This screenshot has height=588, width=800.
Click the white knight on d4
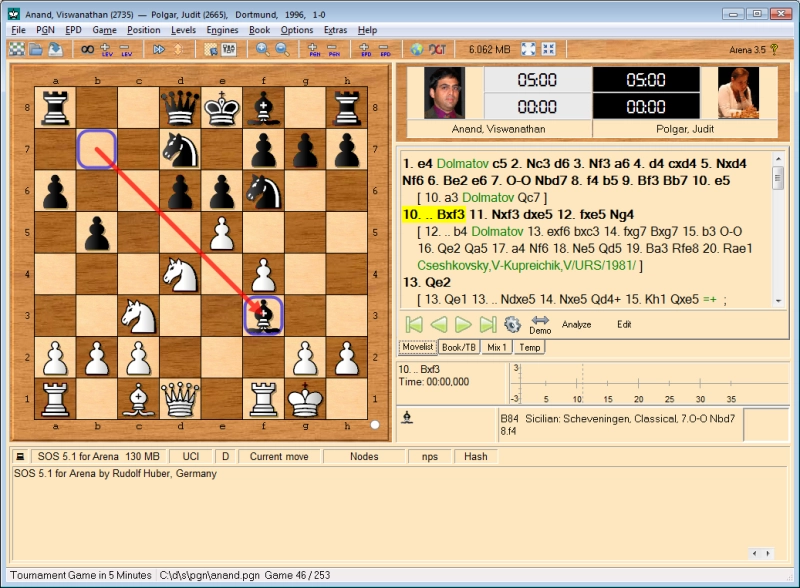tap(180, 274)
